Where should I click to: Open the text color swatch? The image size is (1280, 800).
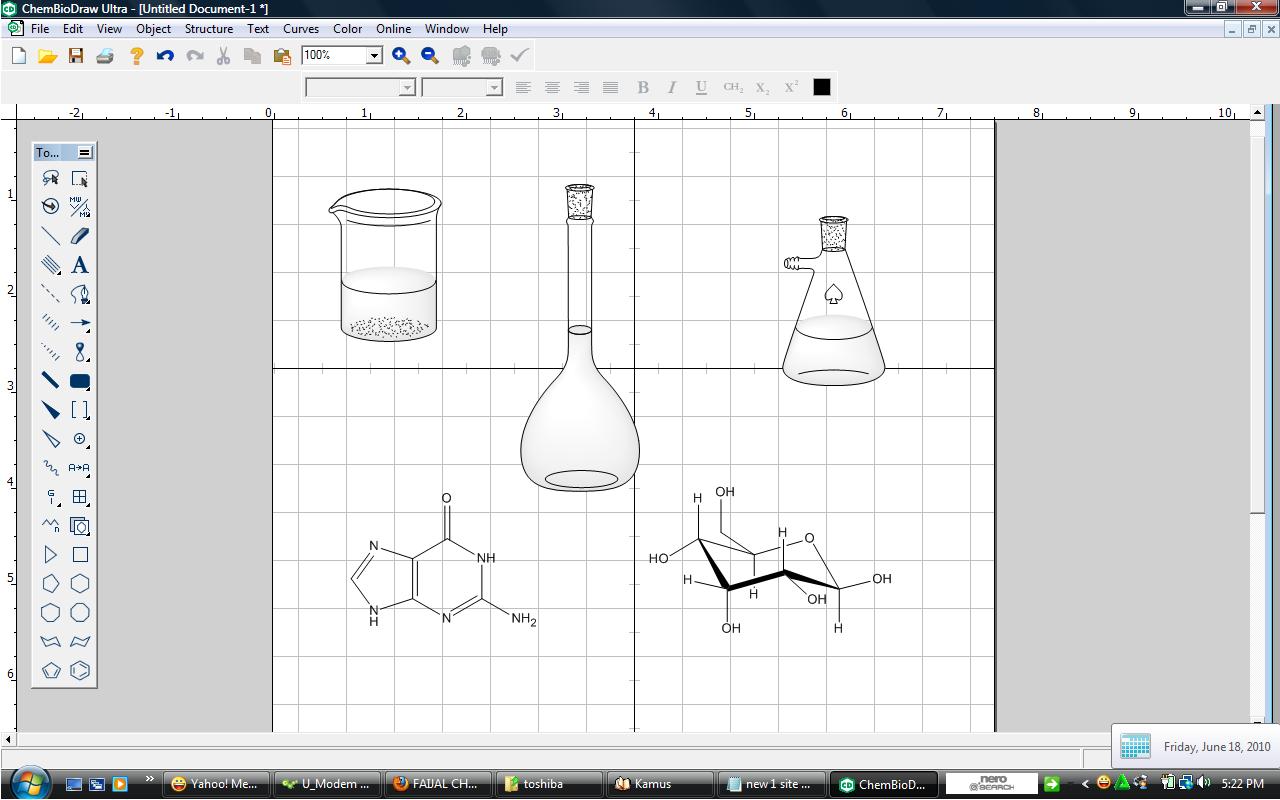[x=821, y=87]
